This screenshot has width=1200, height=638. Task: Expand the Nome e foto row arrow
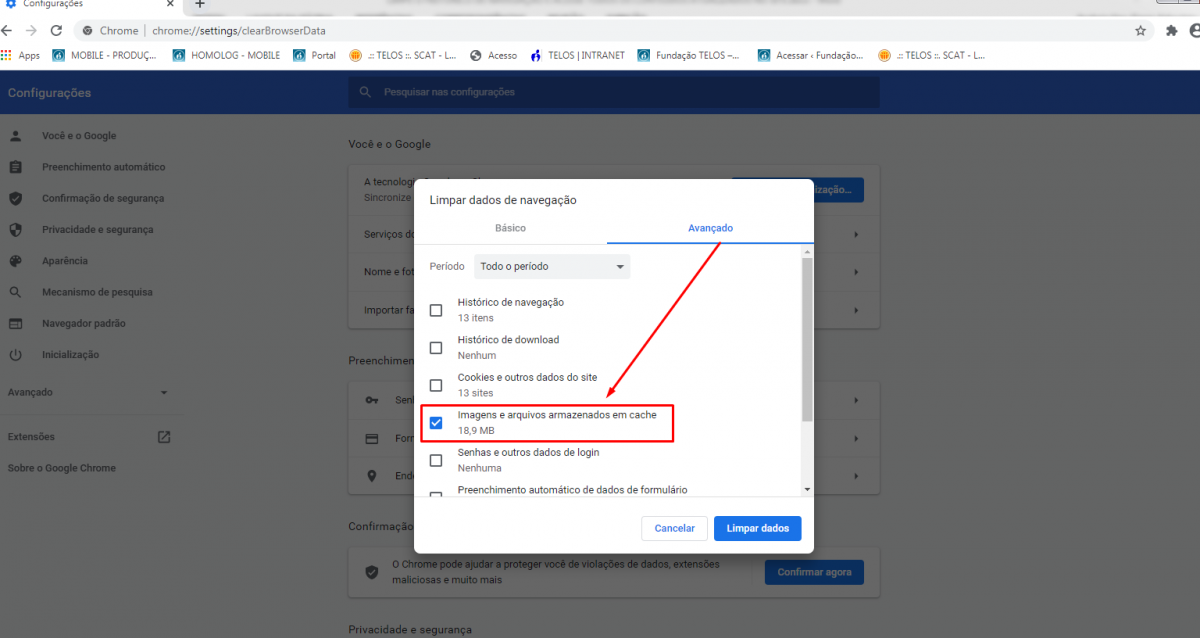point(857,272)
